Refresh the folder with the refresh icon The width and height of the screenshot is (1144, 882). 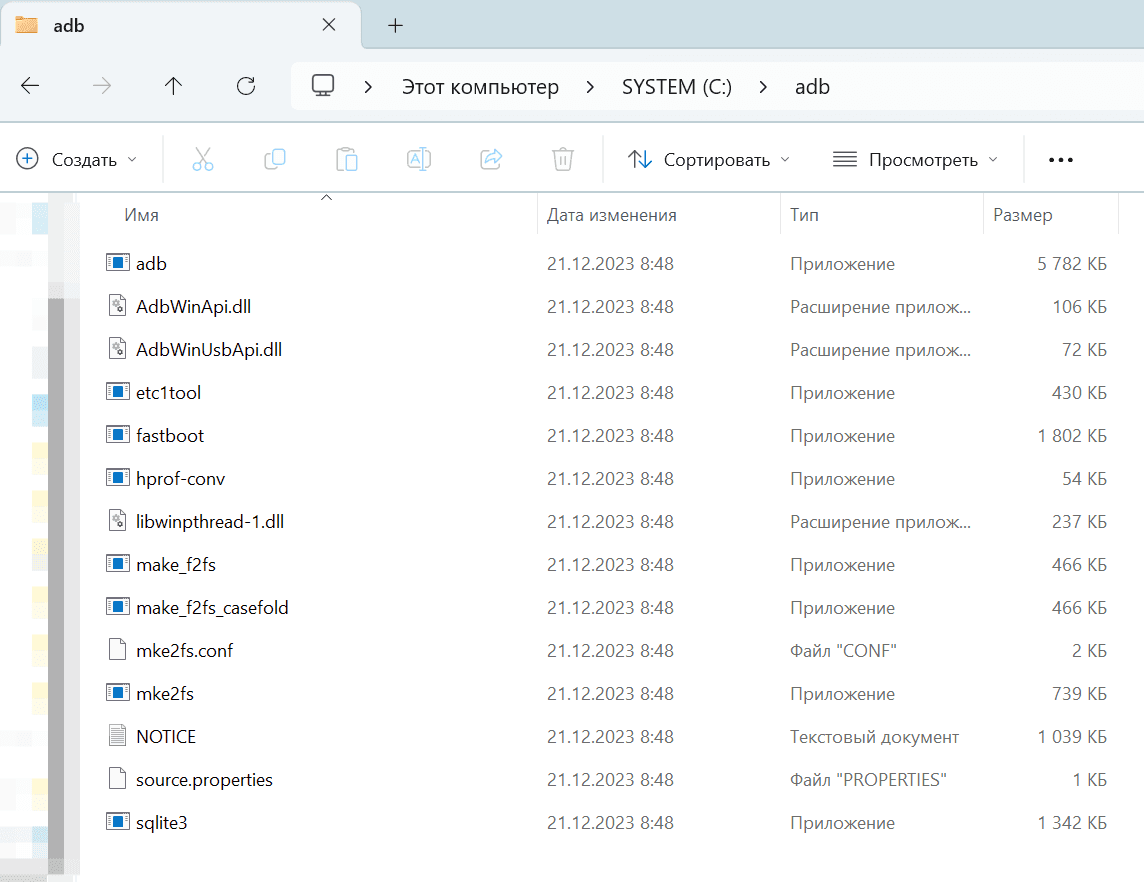coord(245,86)
